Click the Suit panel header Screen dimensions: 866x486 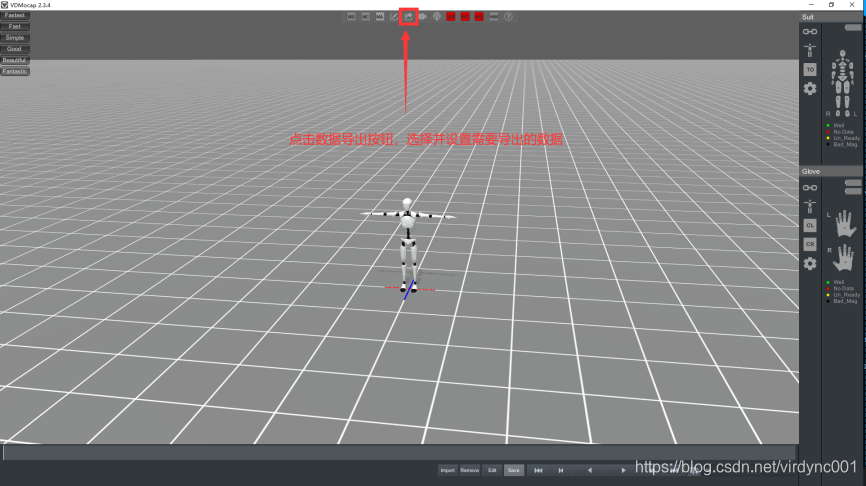(832, 17)
